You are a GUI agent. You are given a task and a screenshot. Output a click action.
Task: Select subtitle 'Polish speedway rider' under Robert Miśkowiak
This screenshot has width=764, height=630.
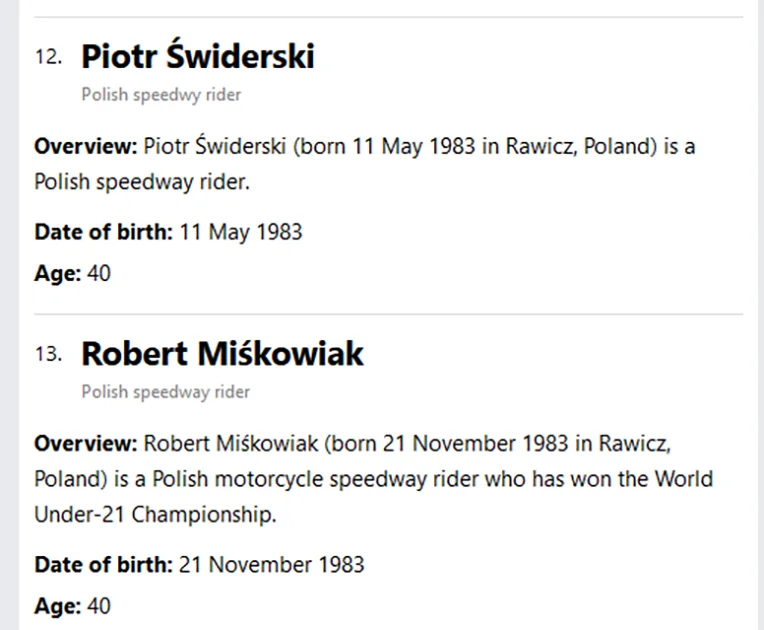(x=166, y=392)
